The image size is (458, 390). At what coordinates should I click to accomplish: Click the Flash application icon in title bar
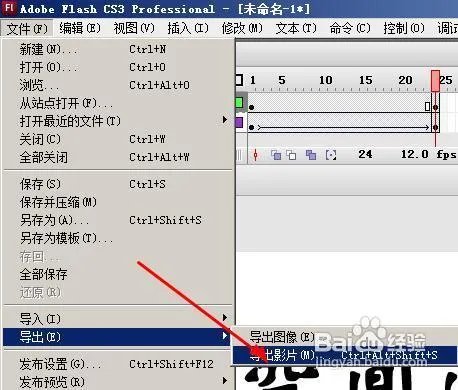pyautogui.click(x=8, y=8)
